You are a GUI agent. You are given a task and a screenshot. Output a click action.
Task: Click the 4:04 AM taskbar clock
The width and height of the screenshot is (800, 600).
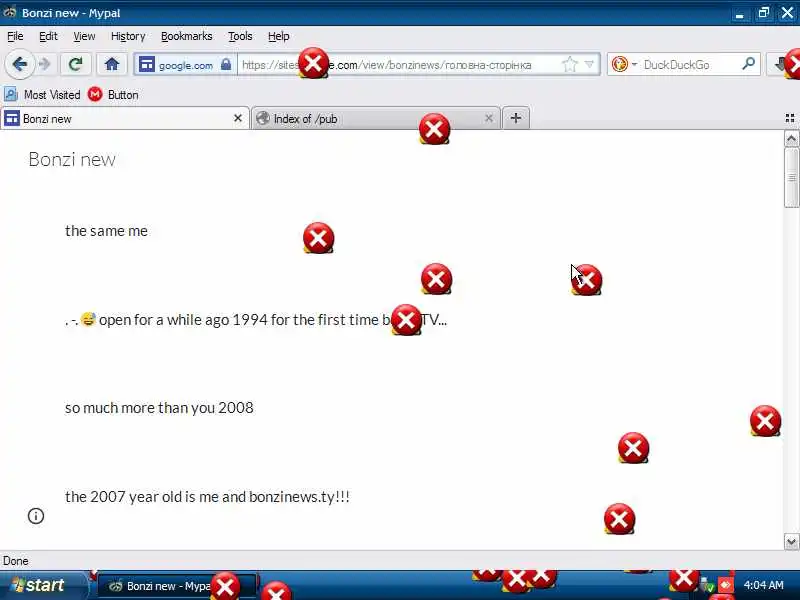coord(763,585)
